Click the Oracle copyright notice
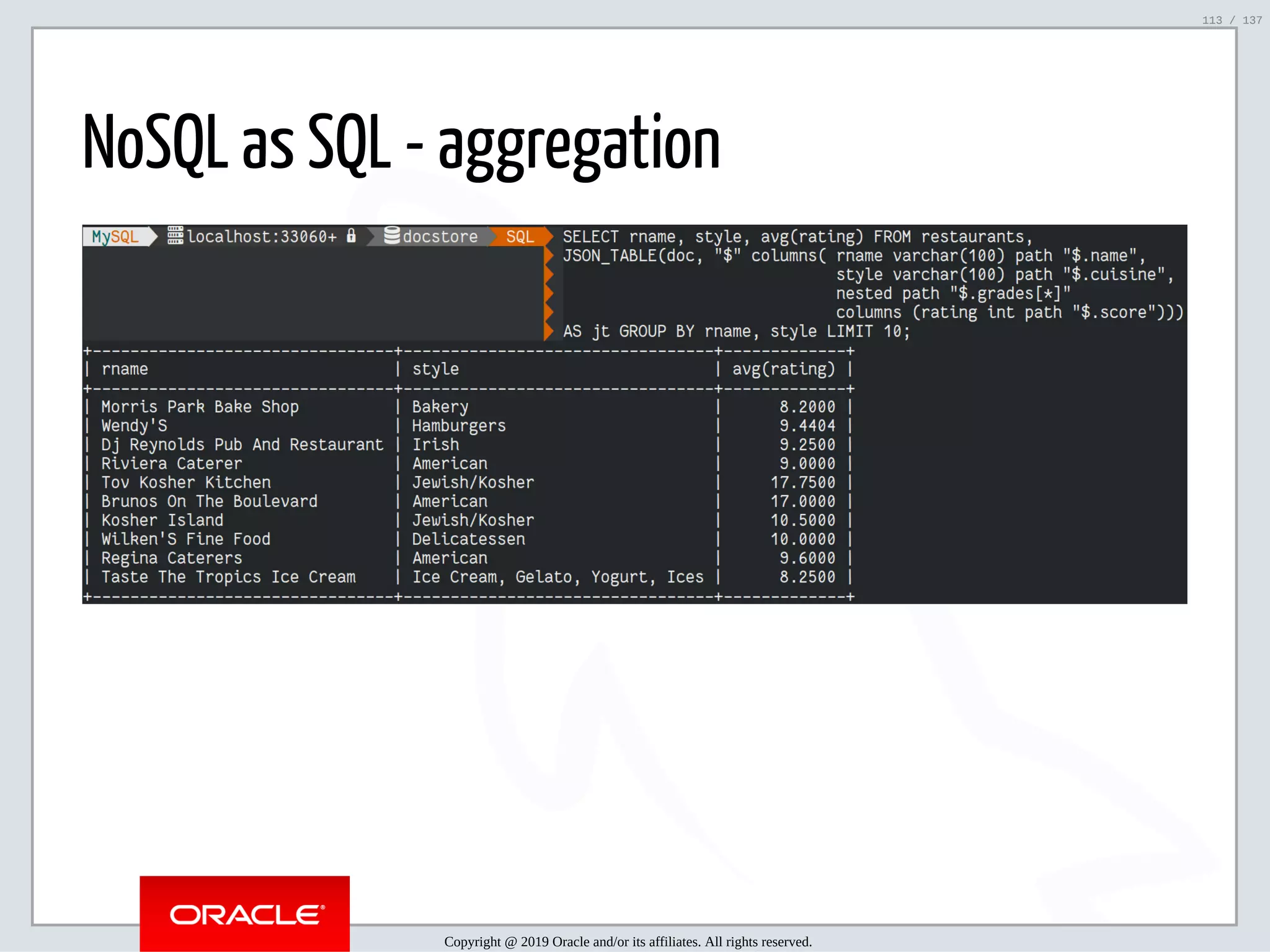Screen dimensions: 1270x952 coord(628,942)
